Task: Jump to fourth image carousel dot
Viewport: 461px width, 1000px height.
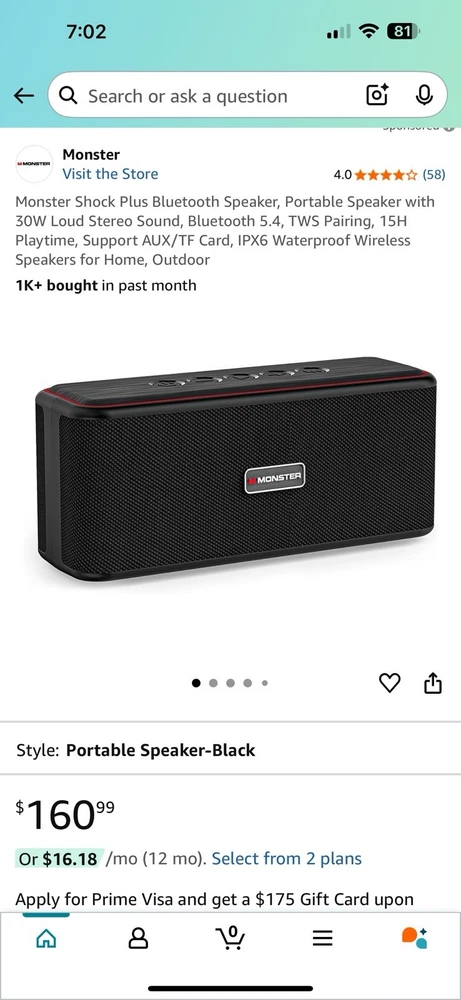Action: click(x=247, y=683)
